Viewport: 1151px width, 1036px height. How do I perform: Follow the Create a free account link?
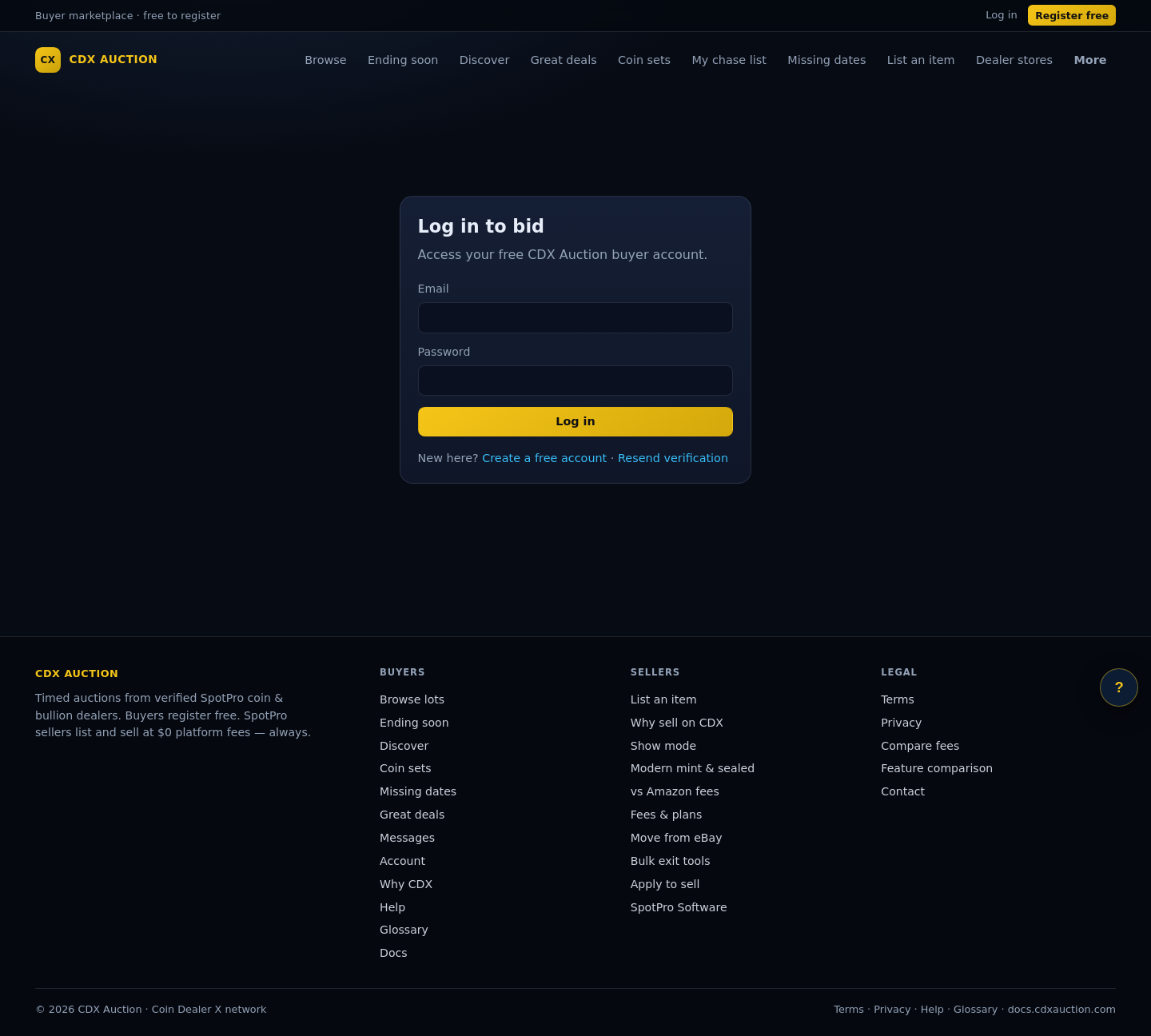pyautogui.click(x=544, y=458)
